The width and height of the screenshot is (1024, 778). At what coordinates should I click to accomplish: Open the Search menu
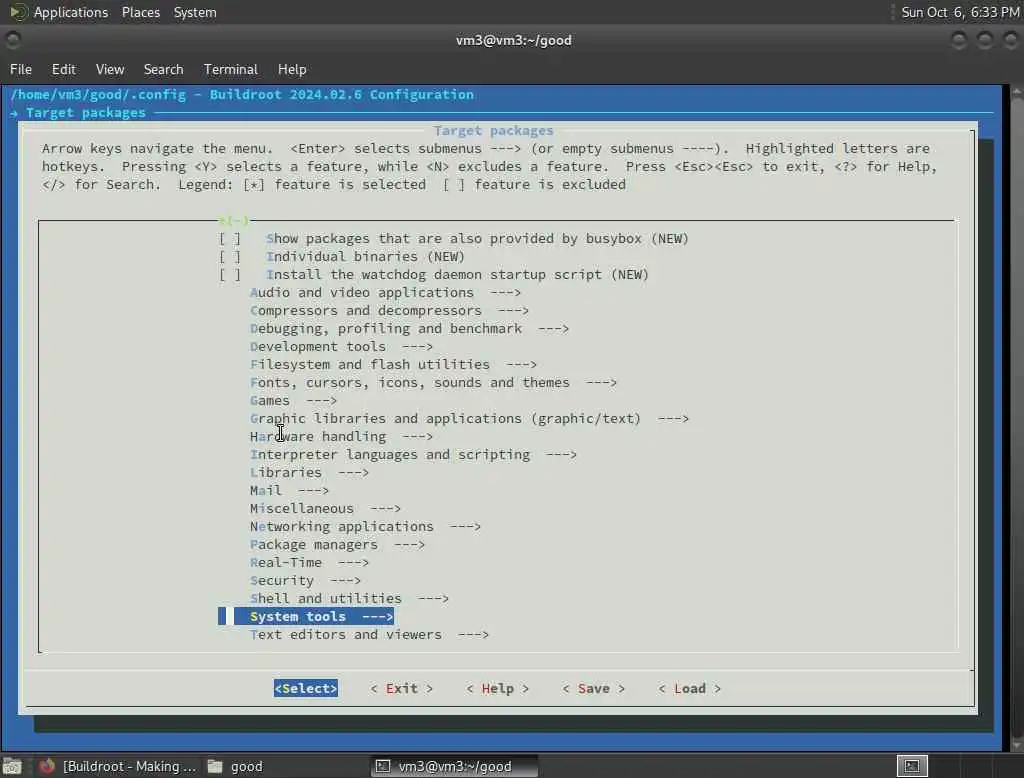coord(163,69)
